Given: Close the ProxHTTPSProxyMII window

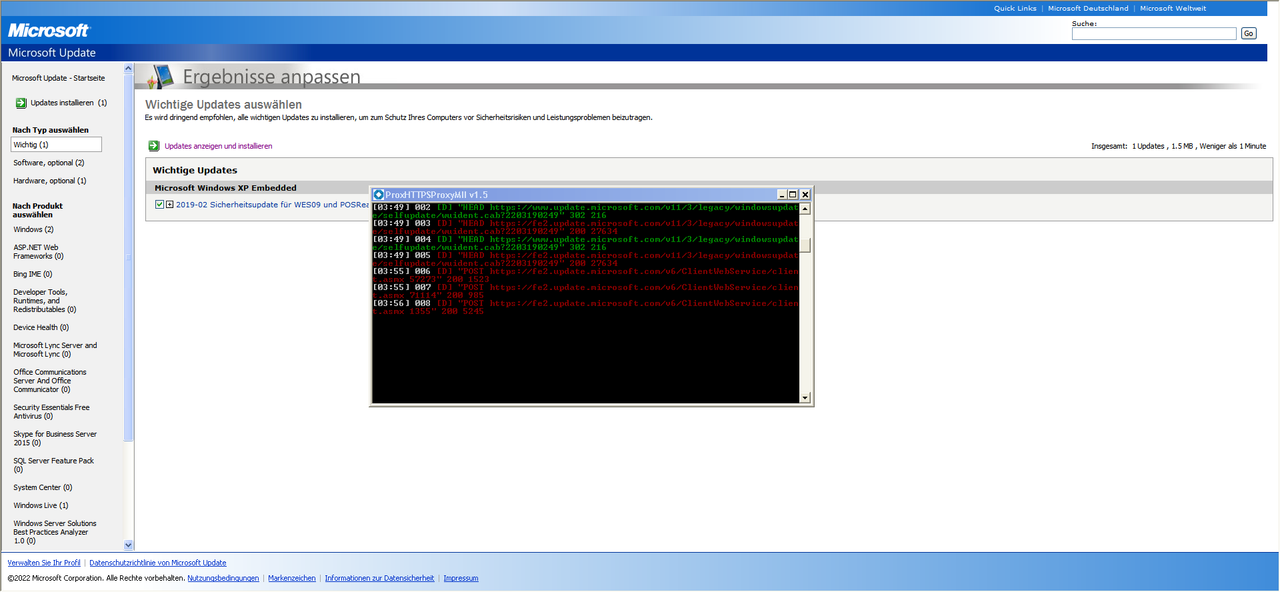Looking at the screenshot, I should 805,194.
